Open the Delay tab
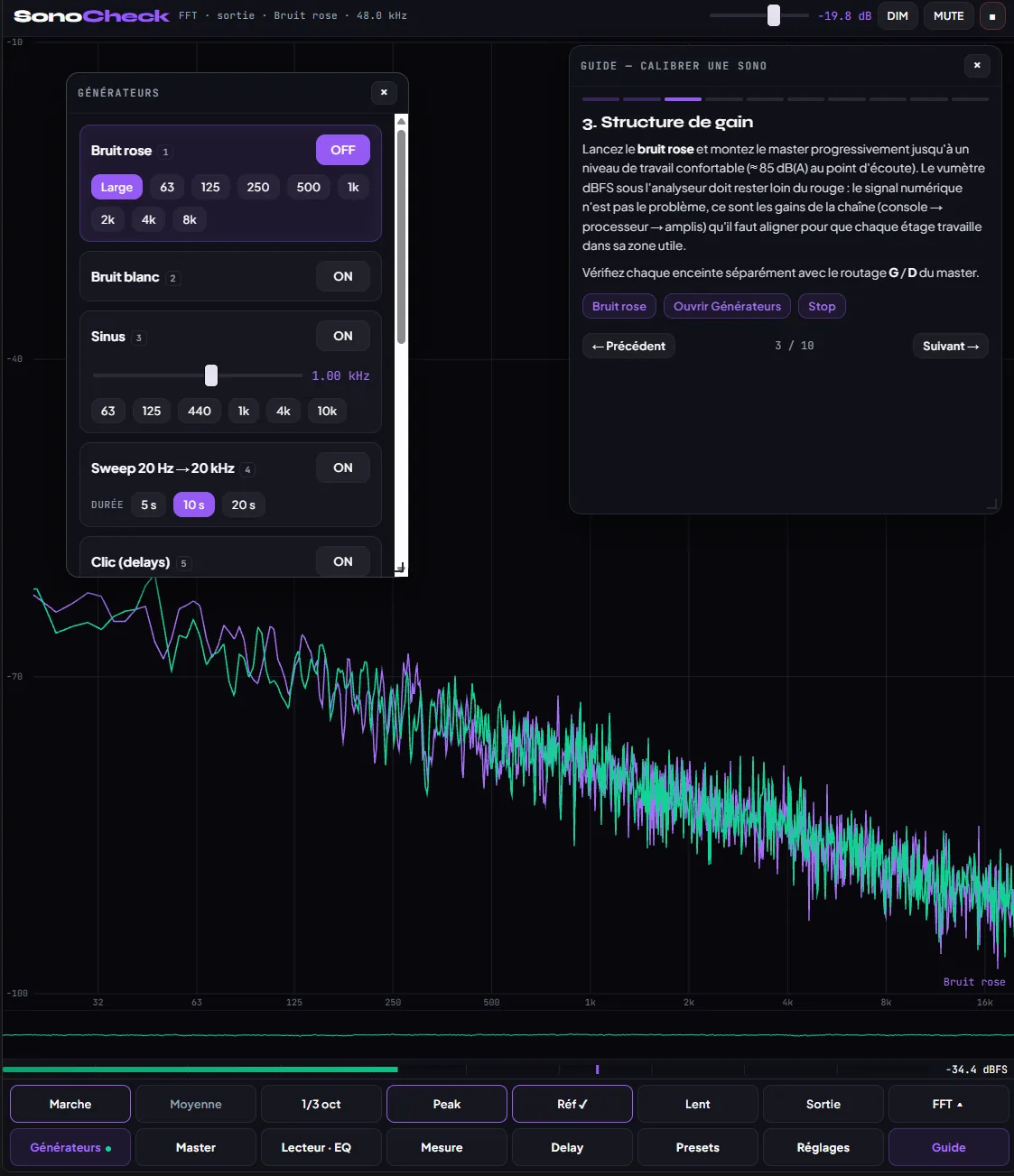Viewport: 1014px width, 1176px height. point(572,1147)
